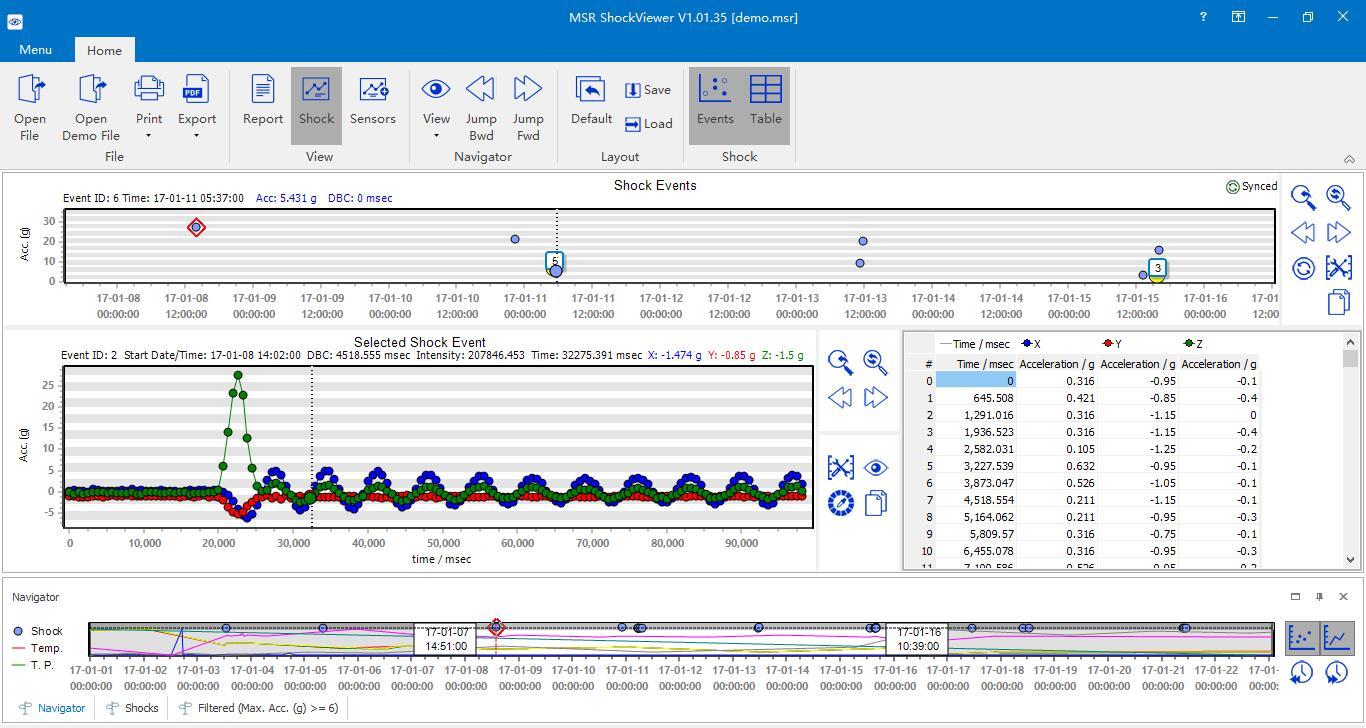
Task: Click the rewind clock icon in the Navigator
Action: (x=1301, y=673)
